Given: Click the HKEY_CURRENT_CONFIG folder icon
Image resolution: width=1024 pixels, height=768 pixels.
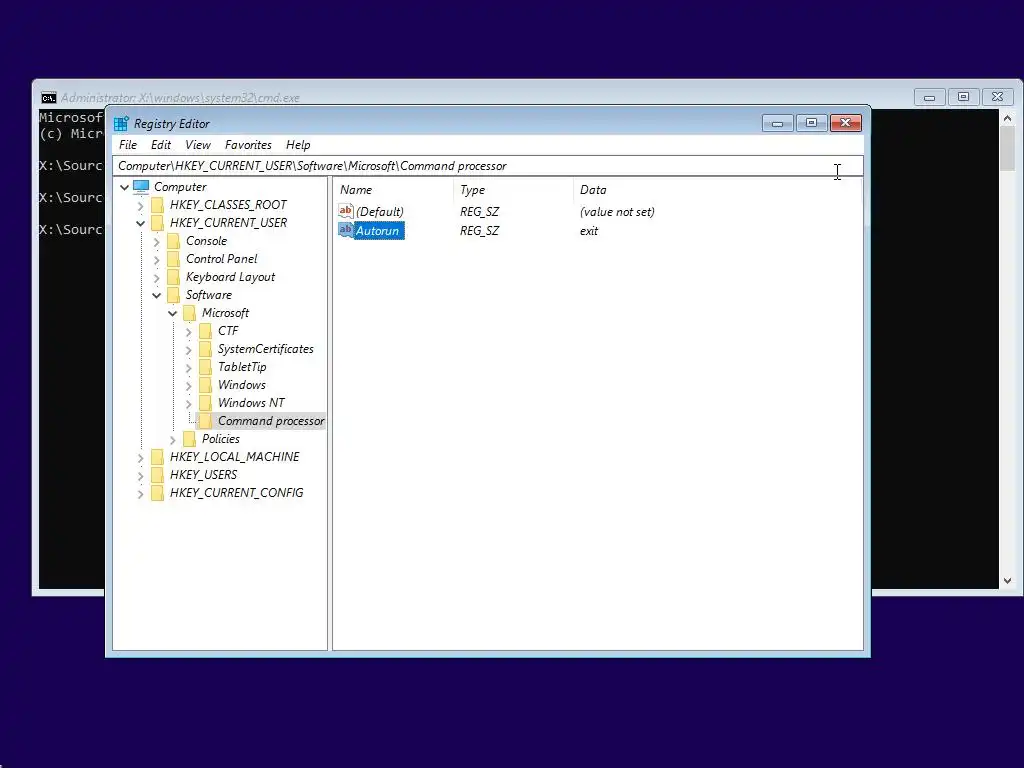Looking at the screenshot, I should [x=157, y=492].
